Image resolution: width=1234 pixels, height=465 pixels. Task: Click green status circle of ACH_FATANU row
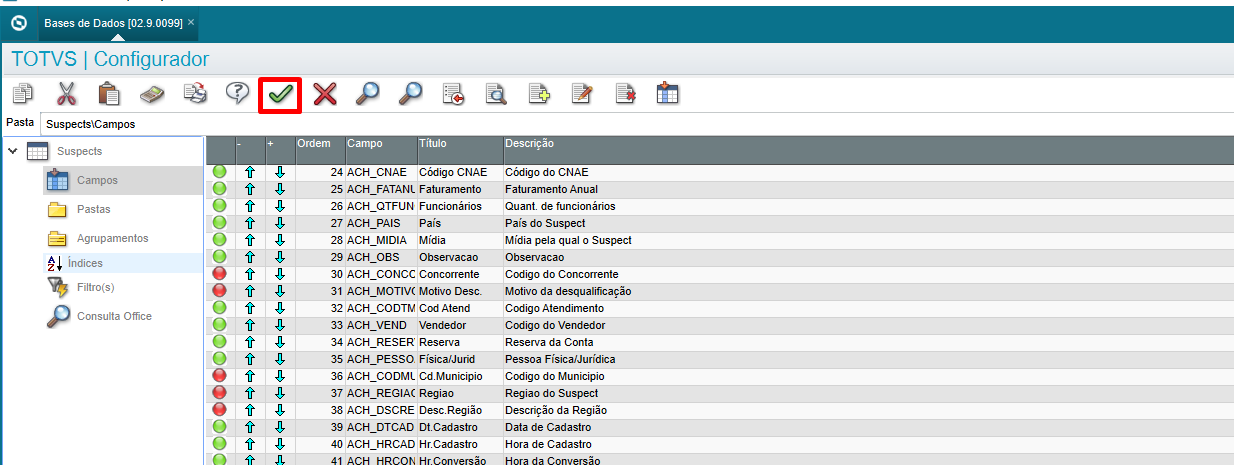pyautogui.click(x=220, y=189)
